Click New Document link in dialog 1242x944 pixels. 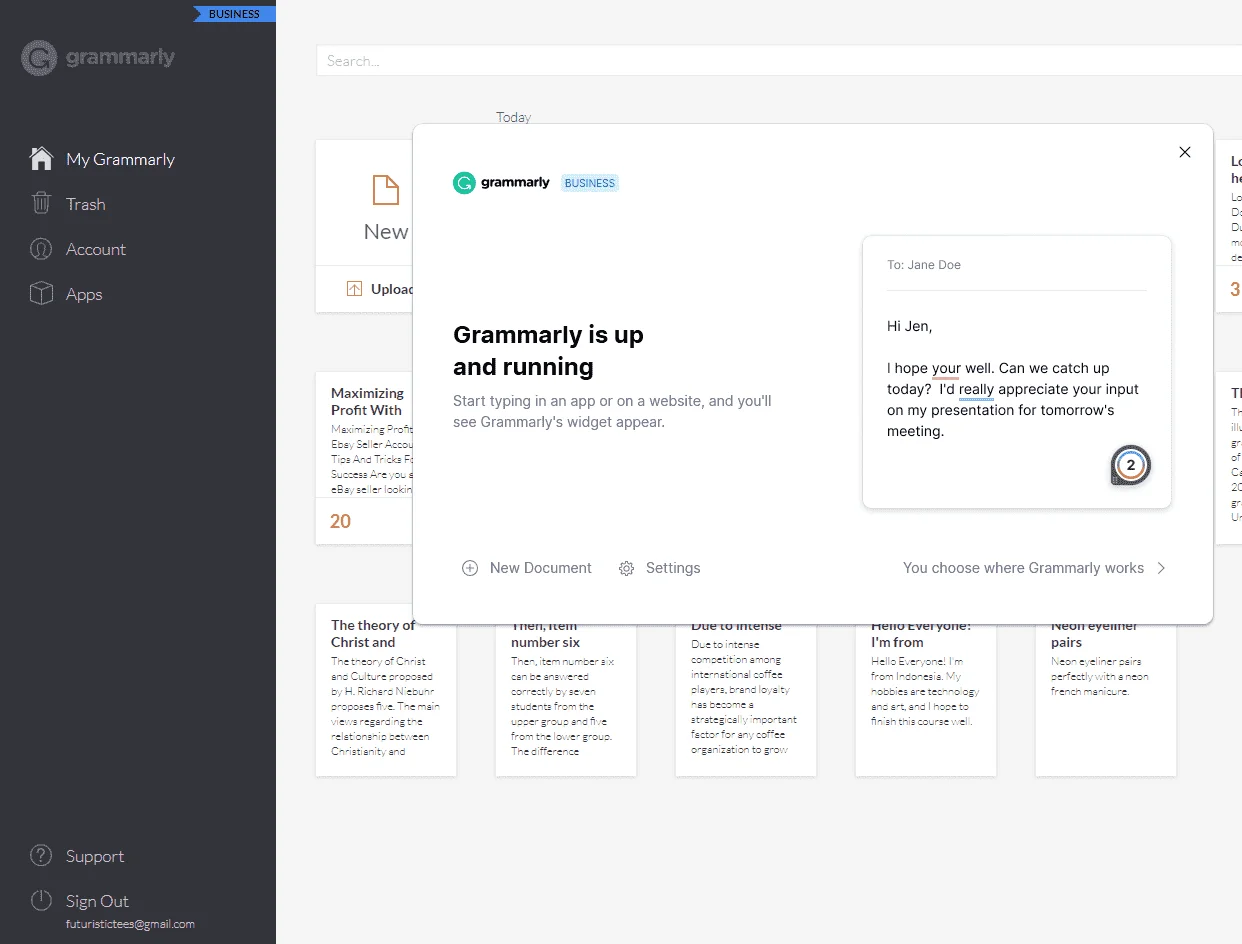(x=541, y=568)
